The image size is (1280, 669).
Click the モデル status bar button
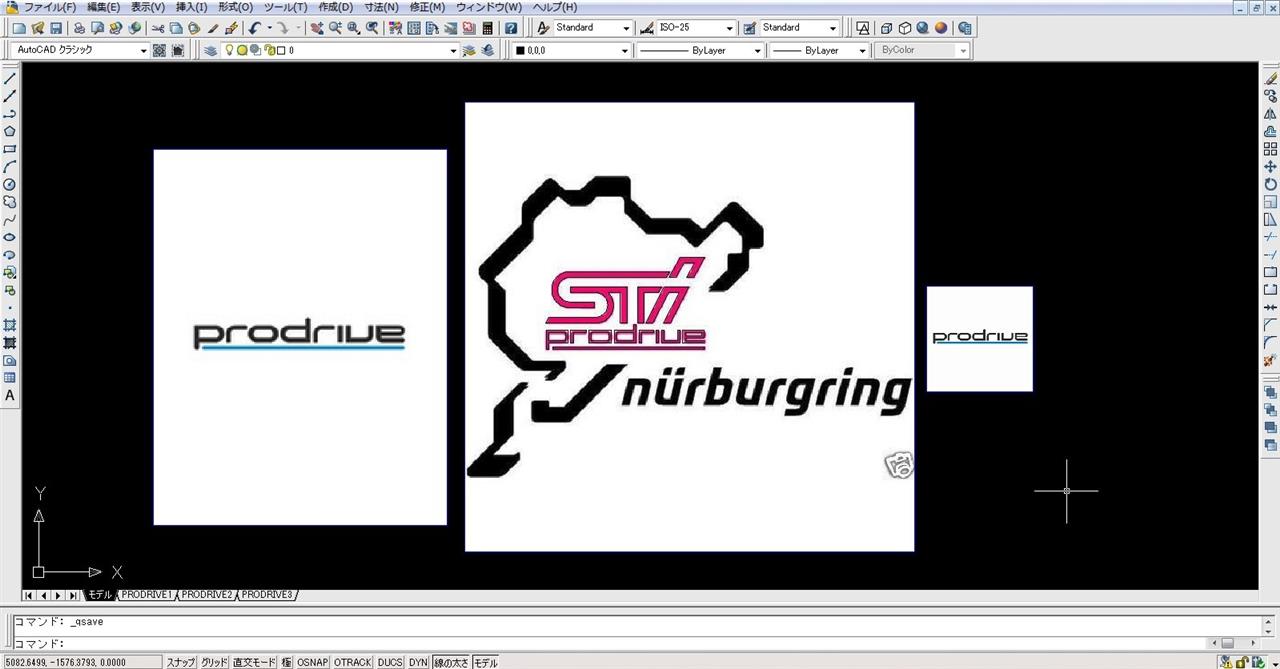(485, 662)
